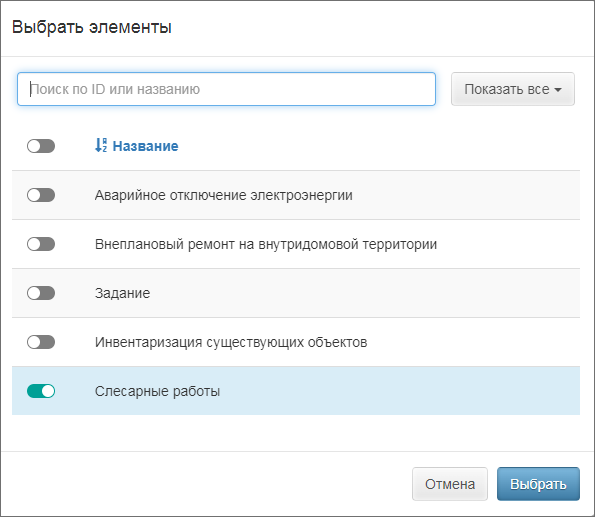Click the Выбрать button
Viewport: 595px width, 517px height.
(x=538, y=484)
